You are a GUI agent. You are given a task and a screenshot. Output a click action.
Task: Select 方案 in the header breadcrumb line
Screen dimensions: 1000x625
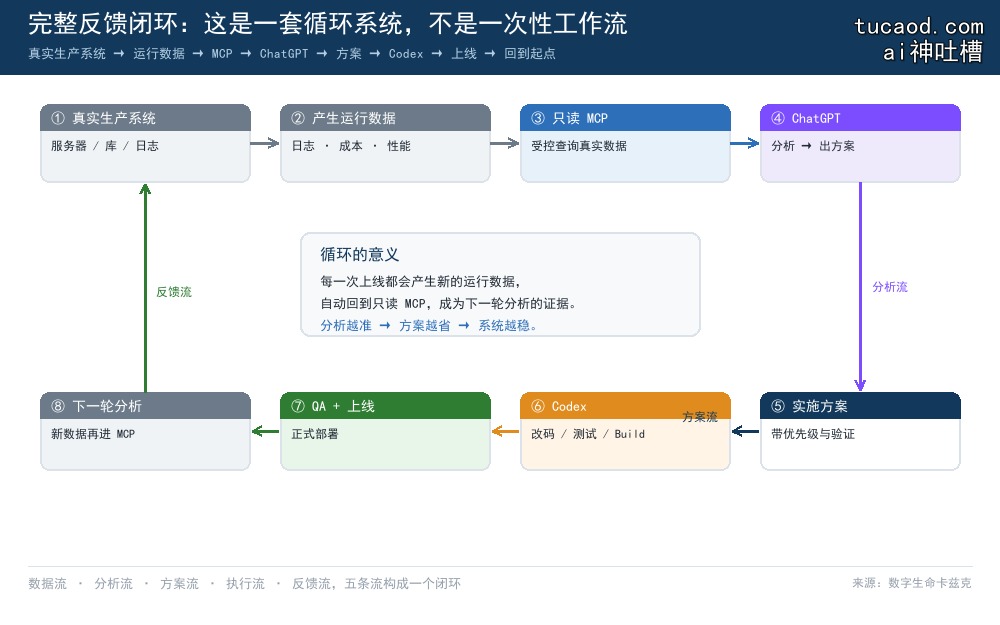click(x=349, y=54)
